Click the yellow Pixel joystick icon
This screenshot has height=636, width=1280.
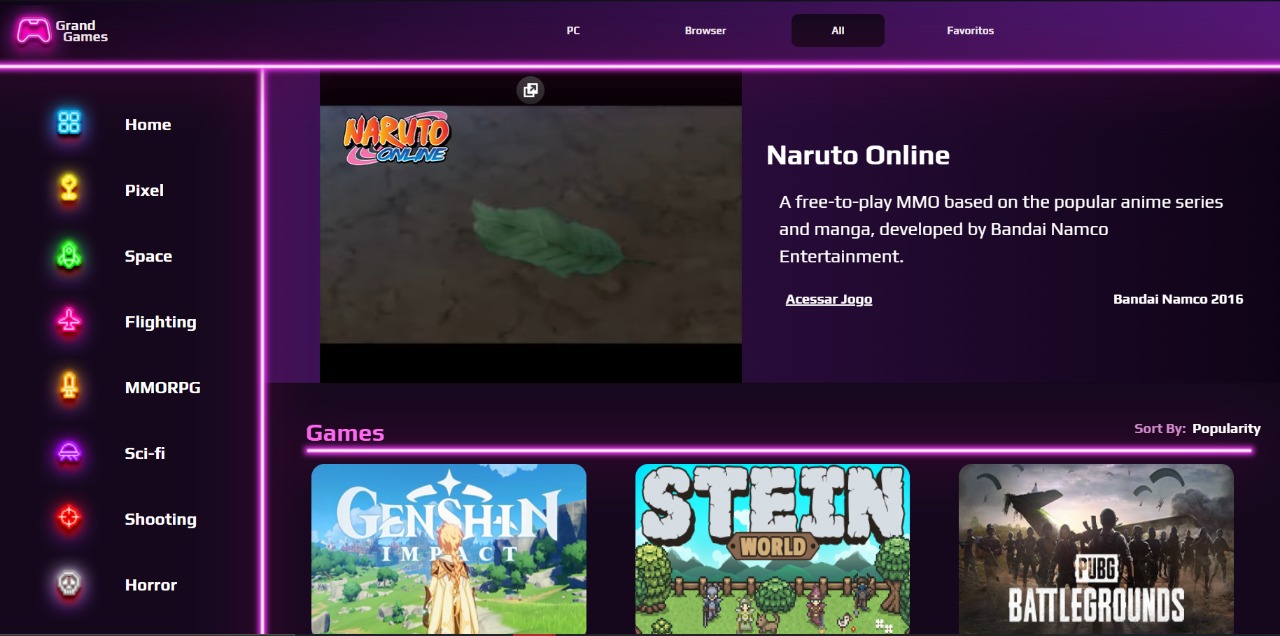[x=69, y=189]
